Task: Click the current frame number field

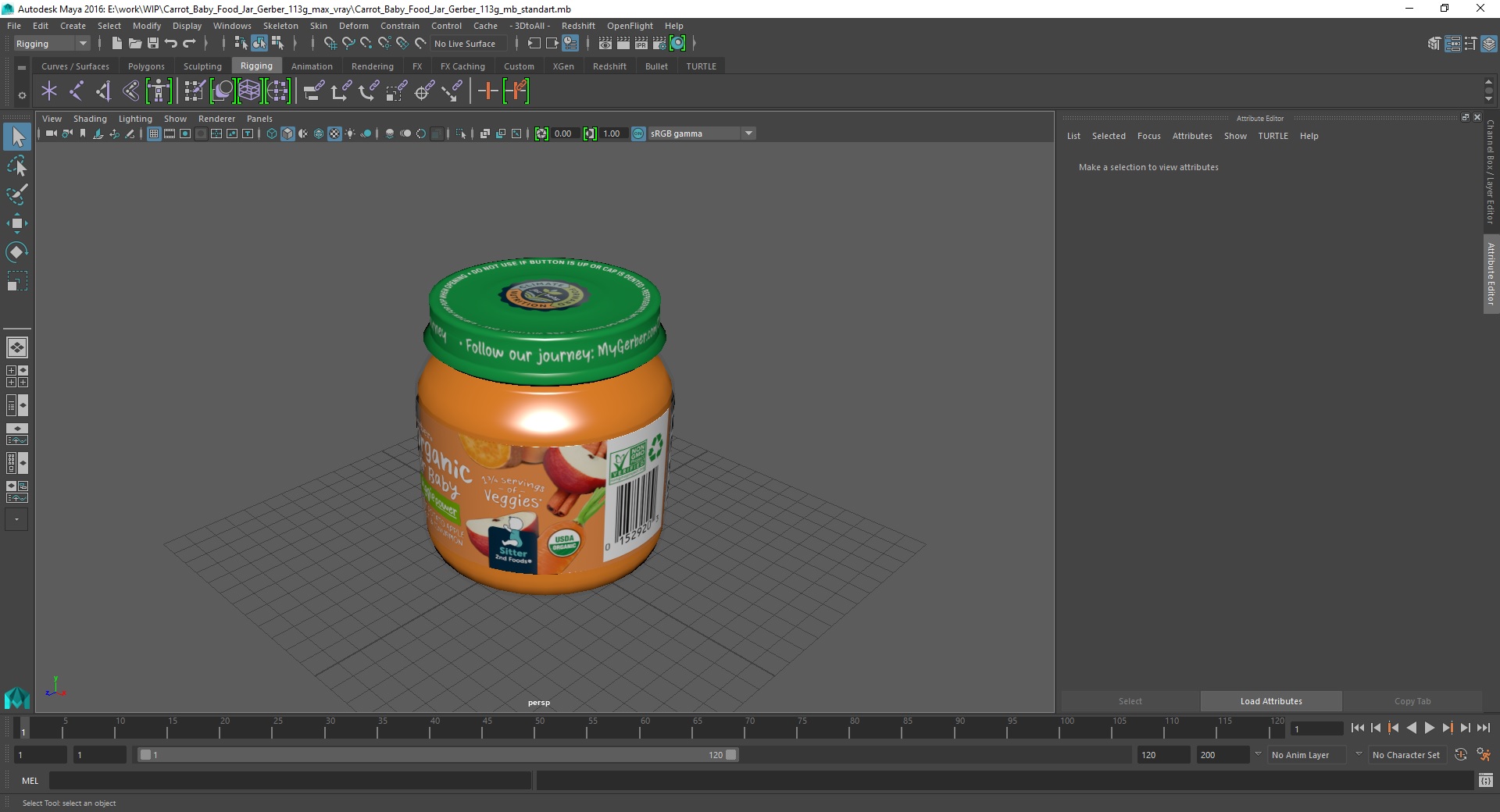Action: tap(1316, 729)
